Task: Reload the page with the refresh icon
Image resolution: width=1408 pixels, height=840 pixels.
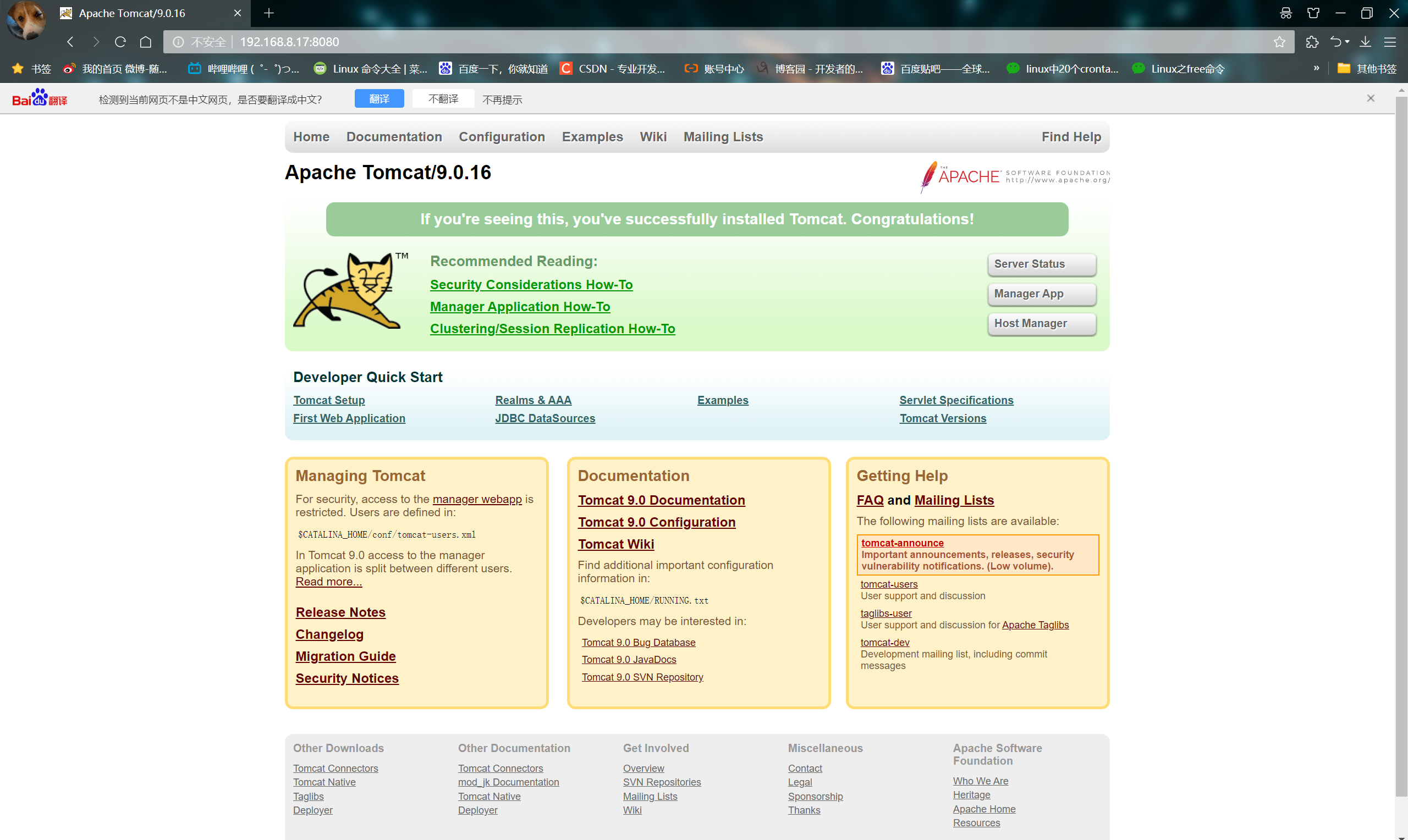Action: pyautogui.click(x=120, y=42)
